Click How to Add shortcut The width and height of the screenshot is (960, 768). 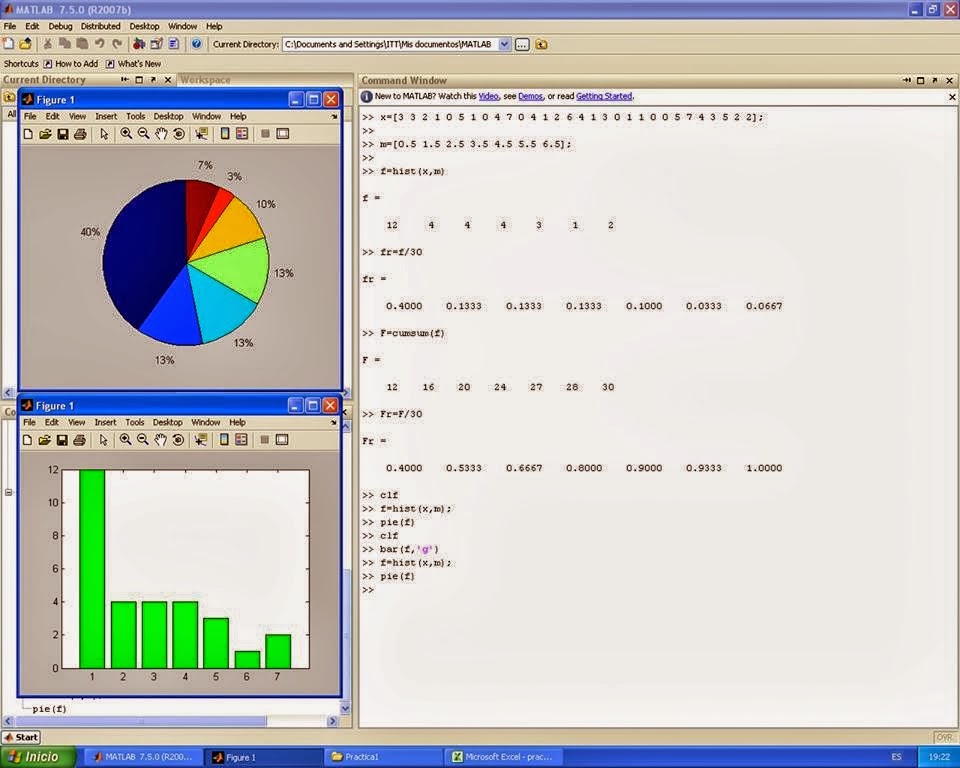(x=70, y=64)
